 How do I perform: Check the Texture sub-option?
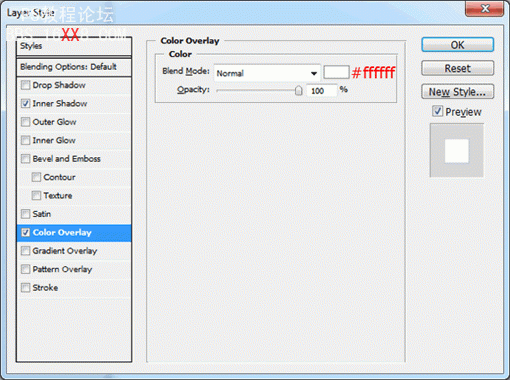pos(36,195)
